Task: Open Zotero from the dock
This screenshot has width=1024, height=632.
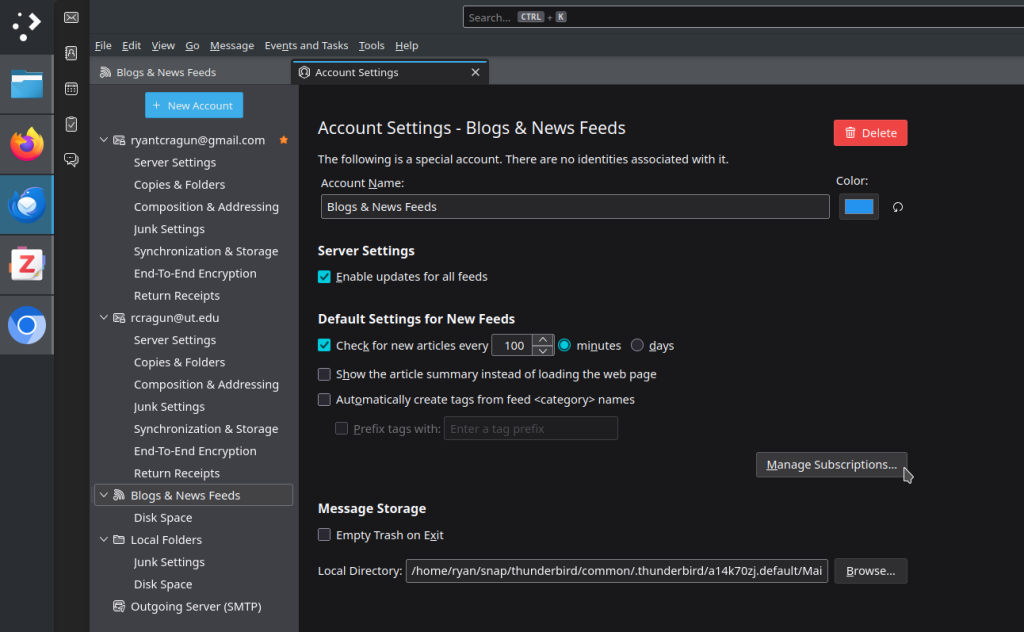Action: pos(27,265)
